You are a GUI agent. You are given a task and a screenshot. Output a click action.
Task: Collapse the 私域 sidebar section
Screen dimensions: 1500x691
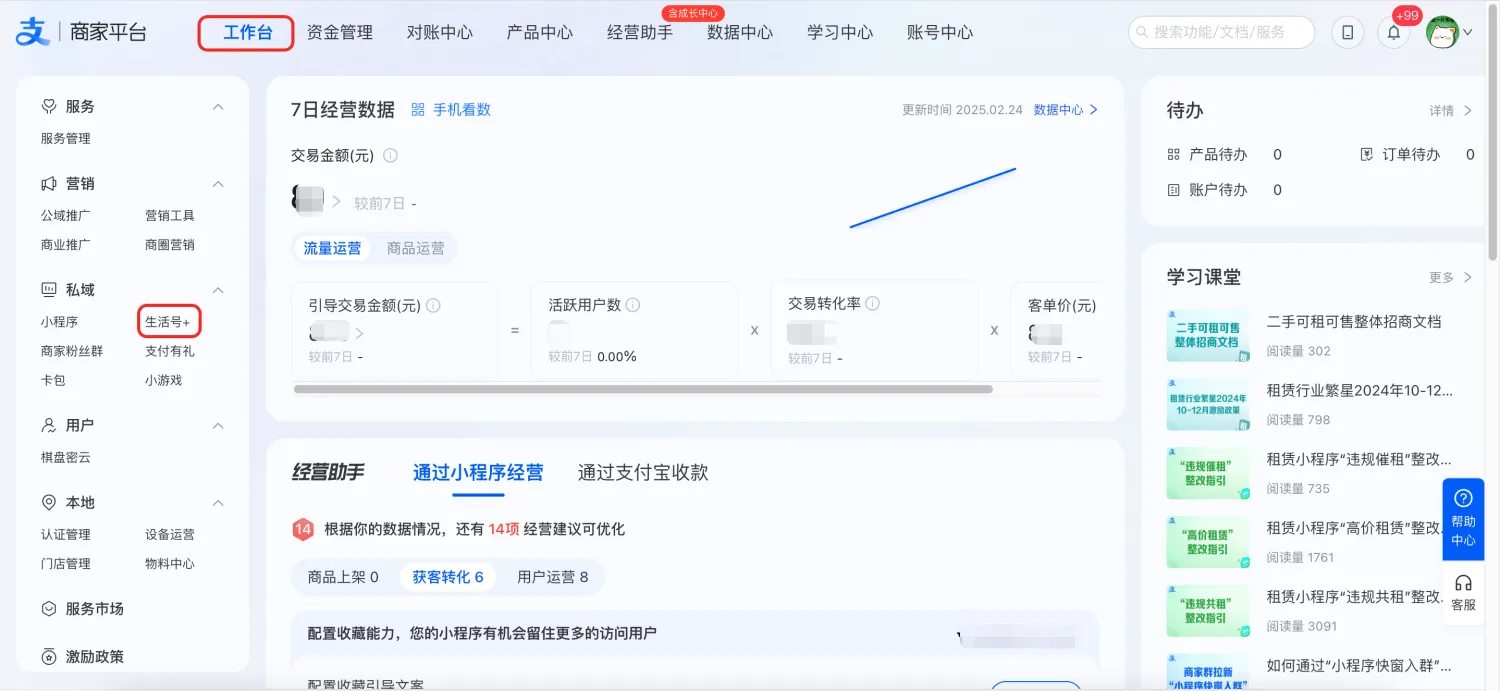click(x=218, y=290)
